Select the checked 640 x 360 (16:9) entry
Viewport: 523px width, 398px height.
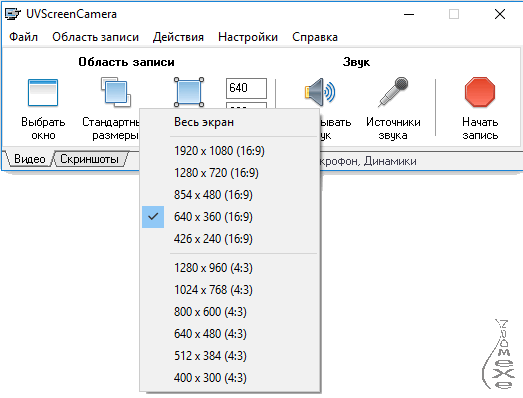pyautogui.click(x=230, y=217)
